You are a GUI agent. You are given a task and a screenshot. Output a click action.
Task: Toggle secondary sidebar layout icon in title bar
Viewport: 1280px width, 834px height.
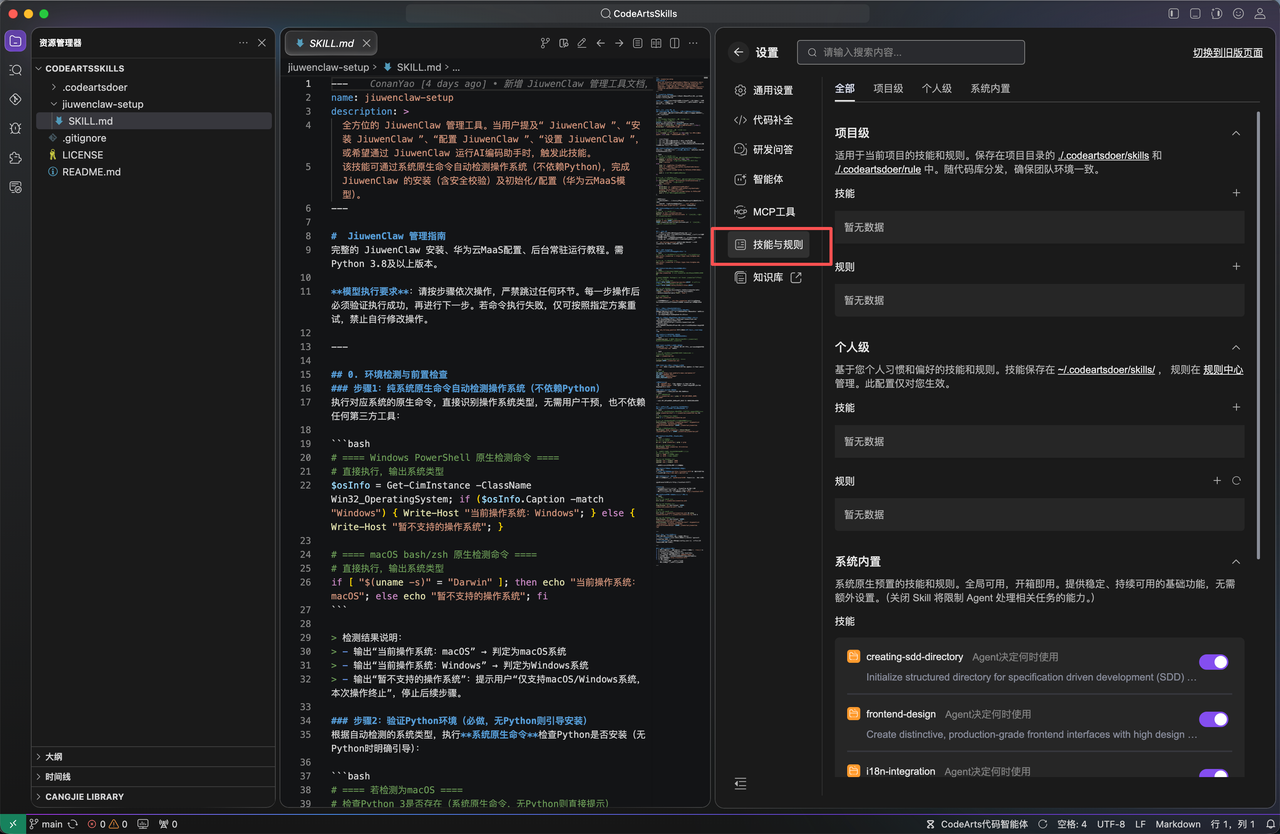(1217, 14)
